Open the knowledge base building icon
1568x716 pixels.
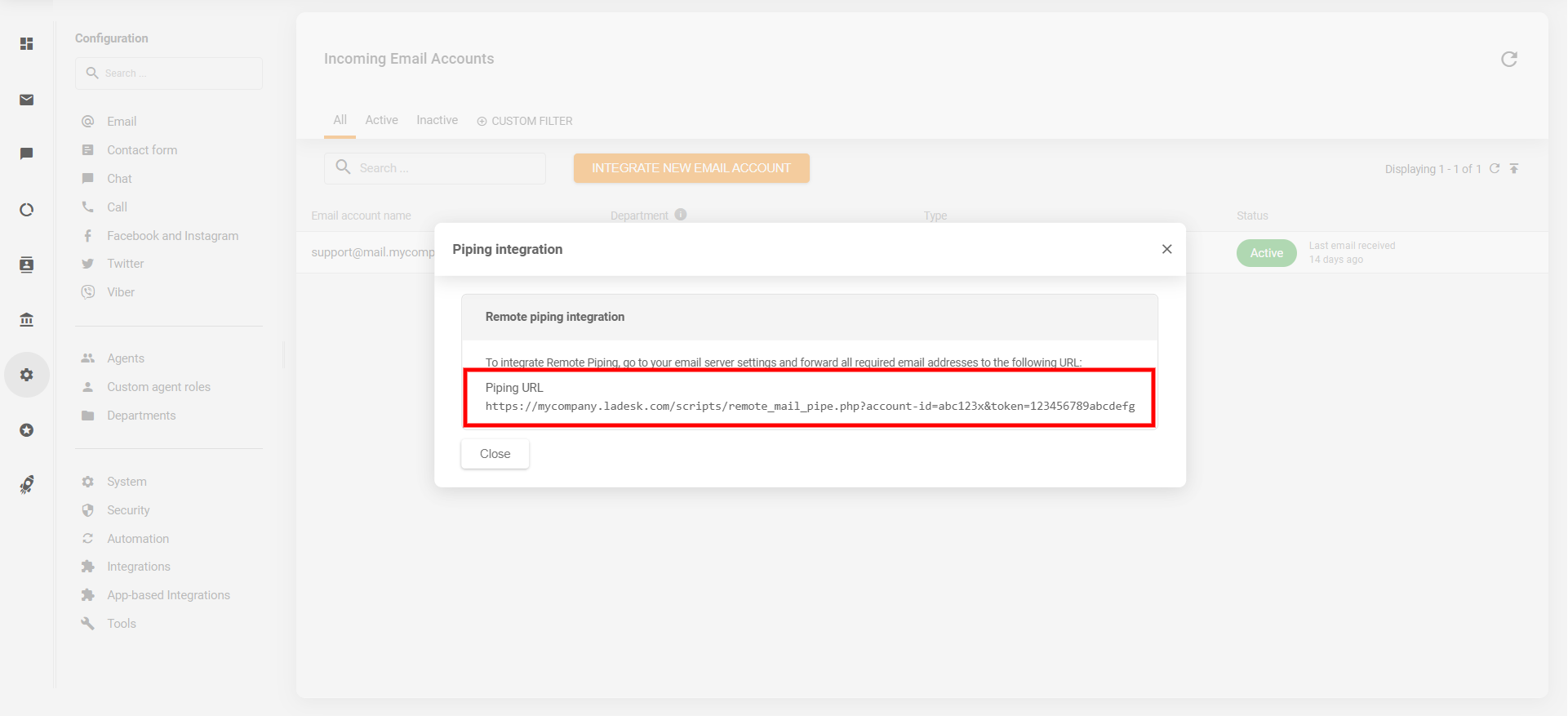(x=27, y=319)
